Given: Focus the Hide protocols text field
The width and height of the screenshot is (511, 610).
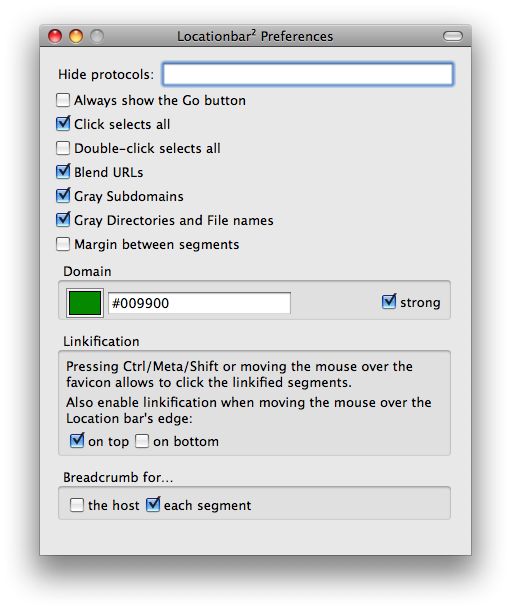Looking at the screenshot, I should pos(308,74).
